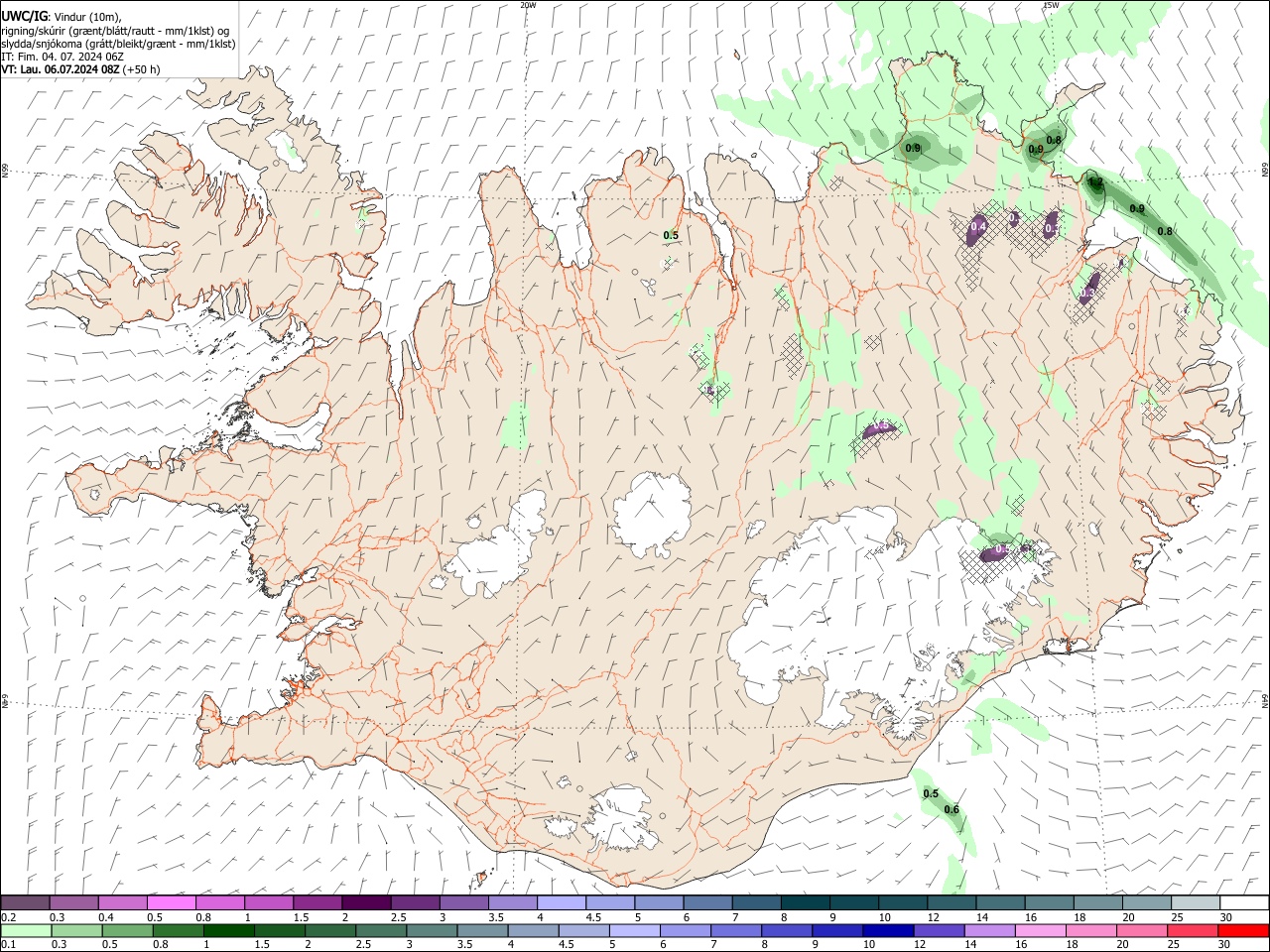Click the '12' label on the snow scale
The image size is (1270, 952).
click(933, 917)
